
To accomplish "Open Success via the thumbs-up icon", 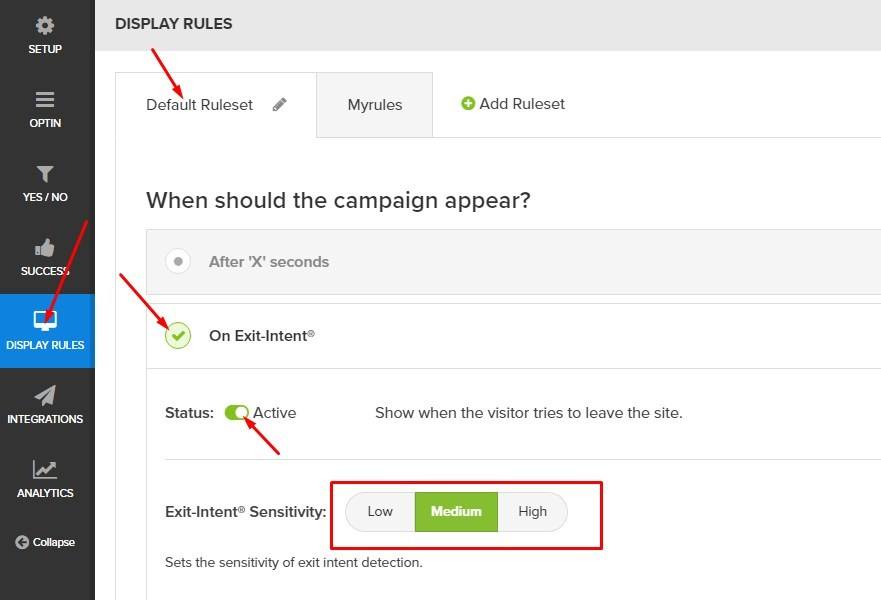I will pos(45,248).
